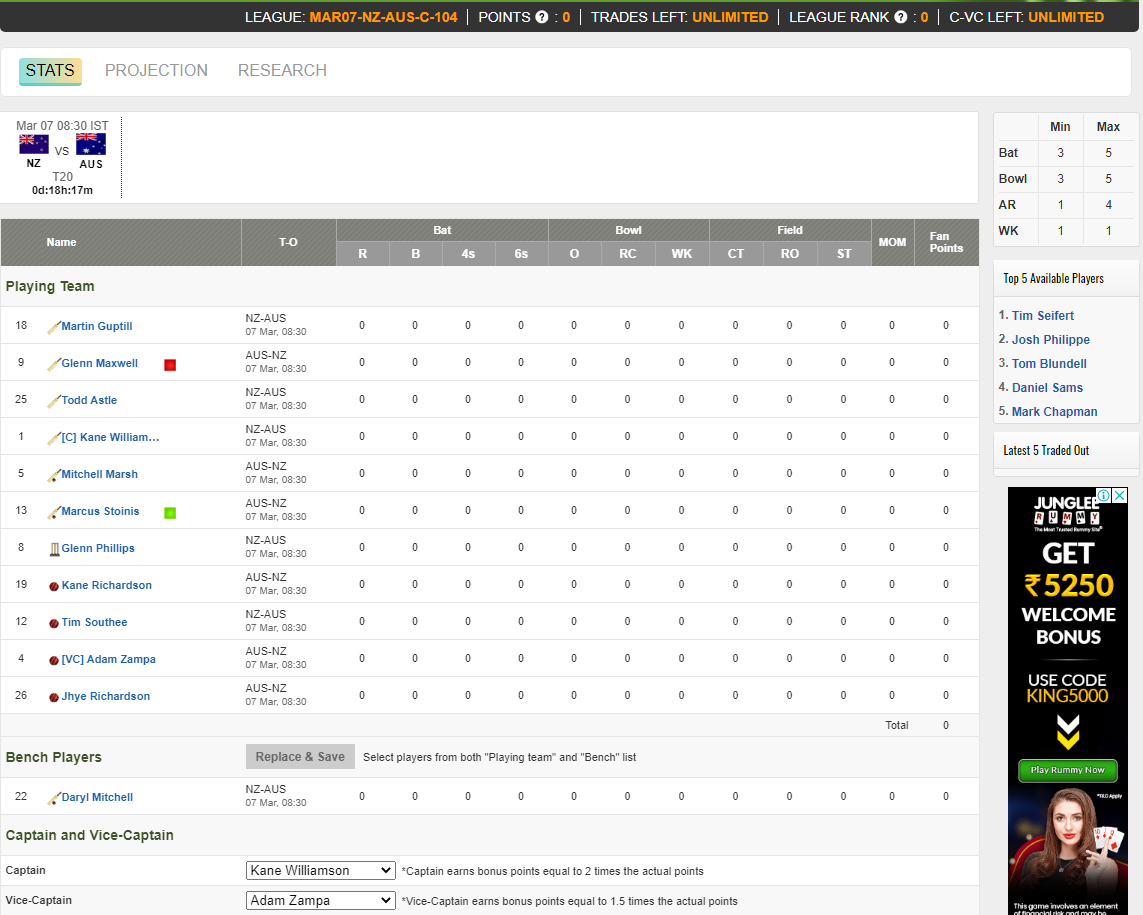Select Tom Blundell from available players
Image resolution: width=1143 pixels, height=915 pixels.
[1049, 364]
